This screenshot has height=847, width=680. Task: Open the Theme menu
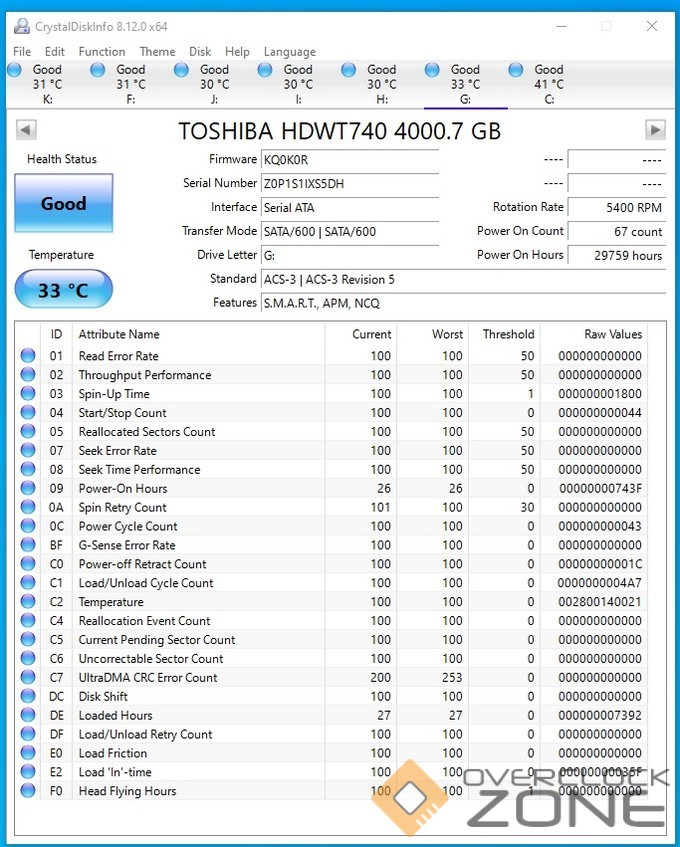tap(157, 52)
